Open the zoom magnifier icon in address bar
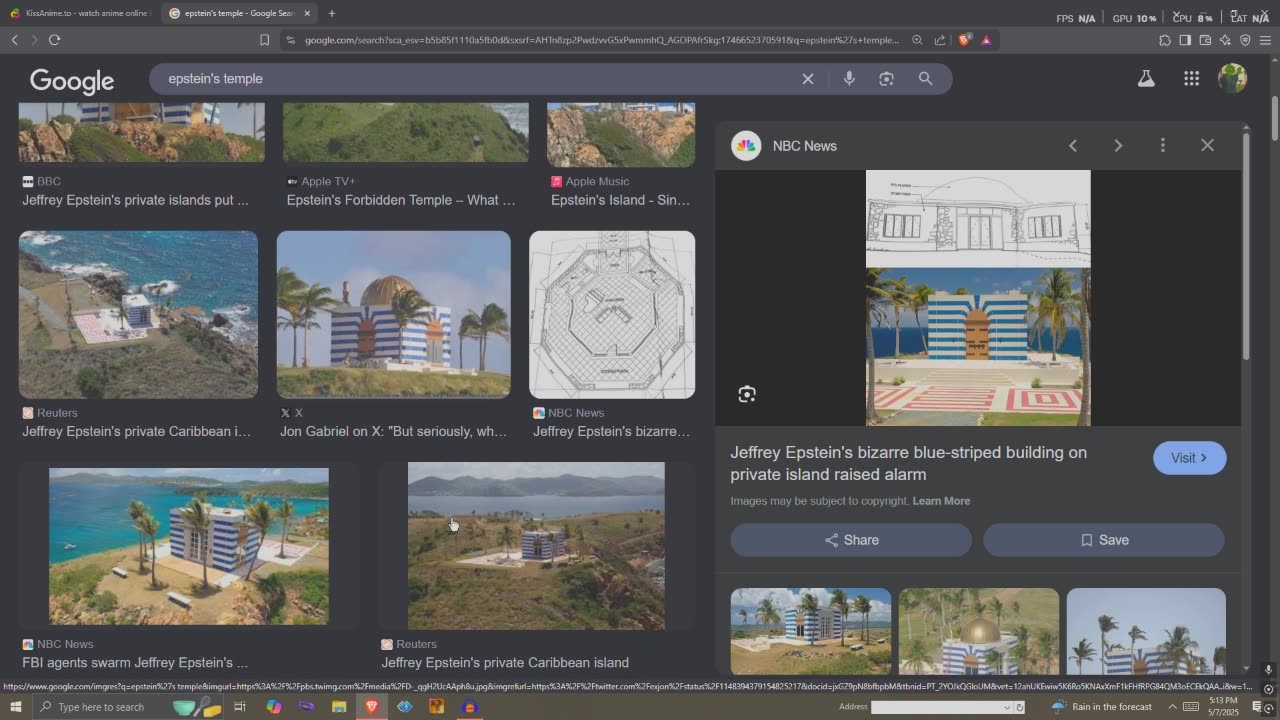The height and width of the screenshot is (720, 1280). [x=917, y=40]
